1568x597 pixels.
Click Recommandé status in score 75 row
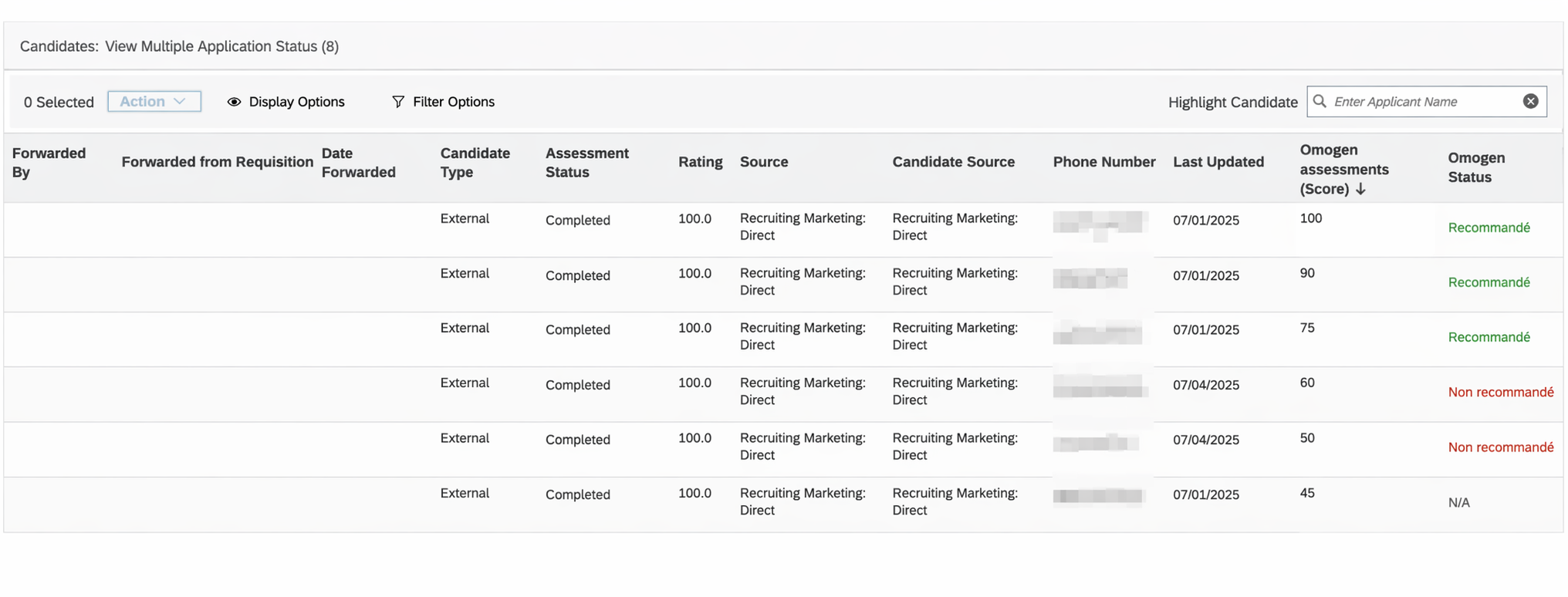1489,337
